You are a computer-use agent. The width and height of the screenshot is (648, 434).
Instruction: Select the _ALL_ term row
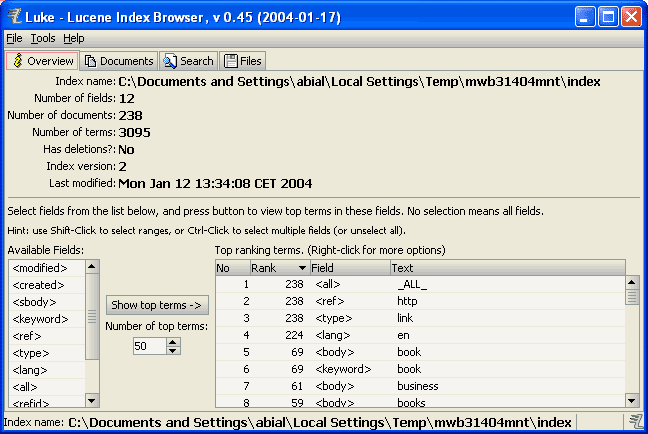420,284
